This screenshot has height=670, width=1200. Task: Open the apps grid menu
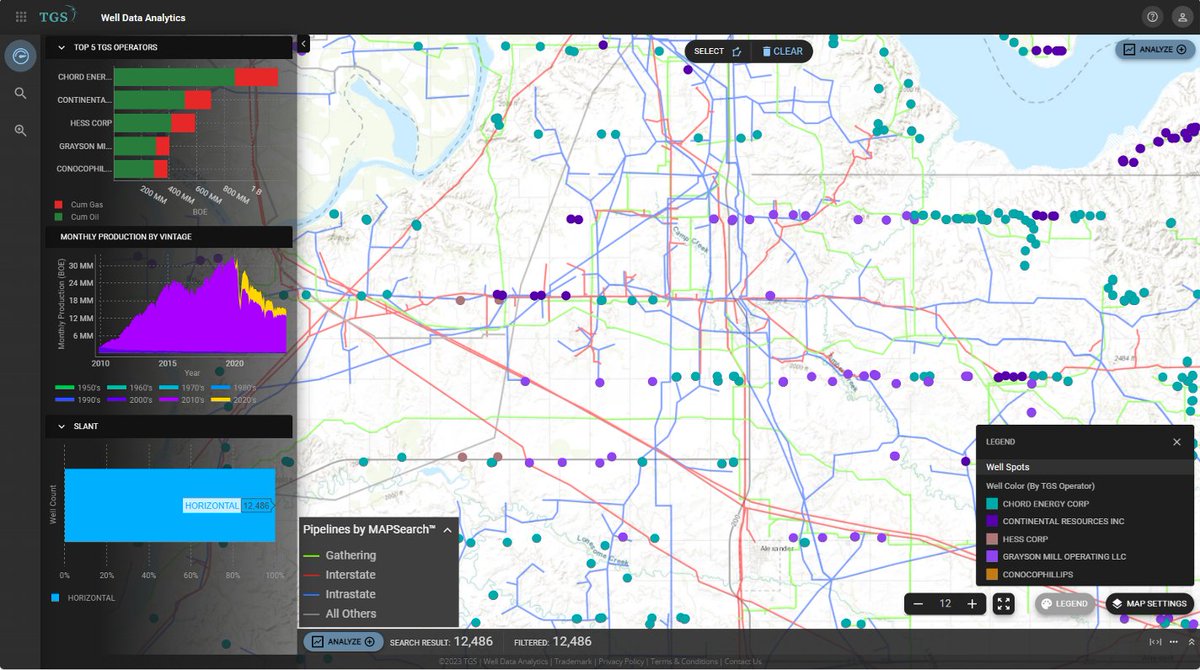click(x=21, y=17)
